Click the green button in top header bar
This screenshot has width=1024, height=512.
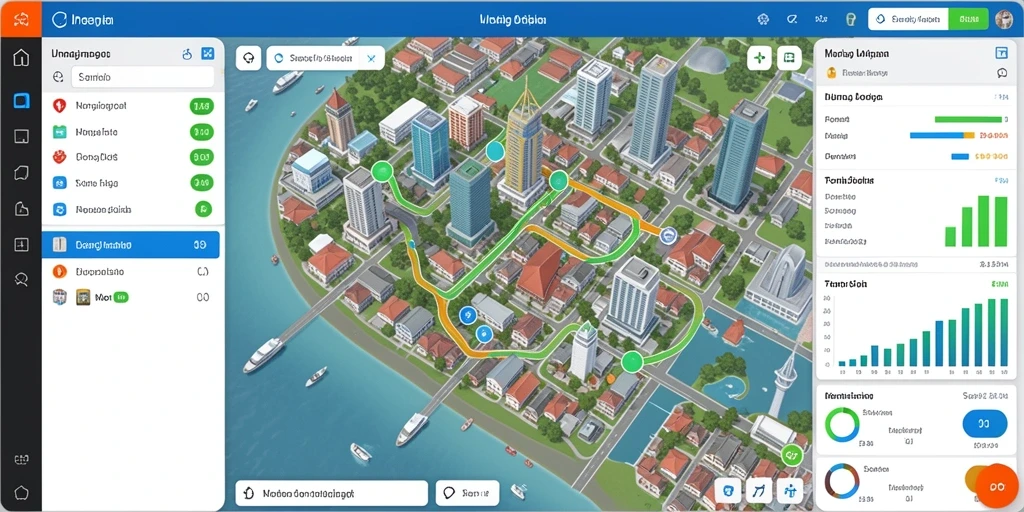click(x=968, y=20)
